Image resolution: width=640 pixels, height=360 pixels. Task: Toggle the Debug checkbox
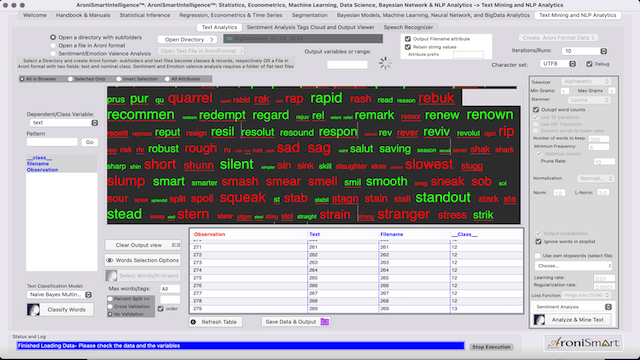coord(589,64)
